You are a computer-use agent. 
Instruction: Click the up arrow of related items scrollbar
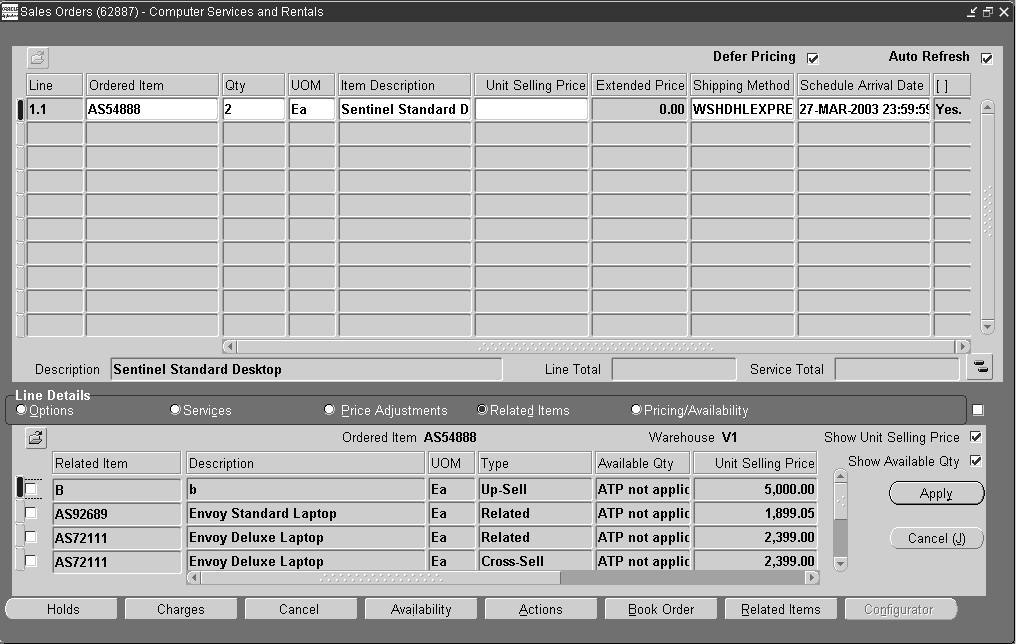[x=840, y=477]
